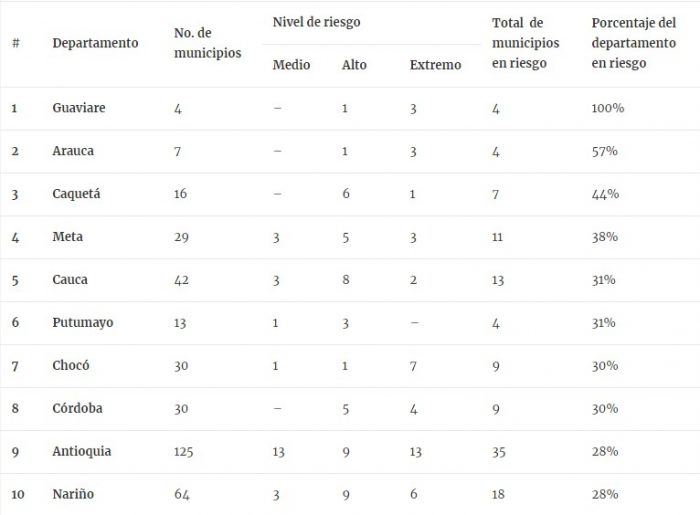Click the 100% risk percentage value

click(x=607, y=108)
